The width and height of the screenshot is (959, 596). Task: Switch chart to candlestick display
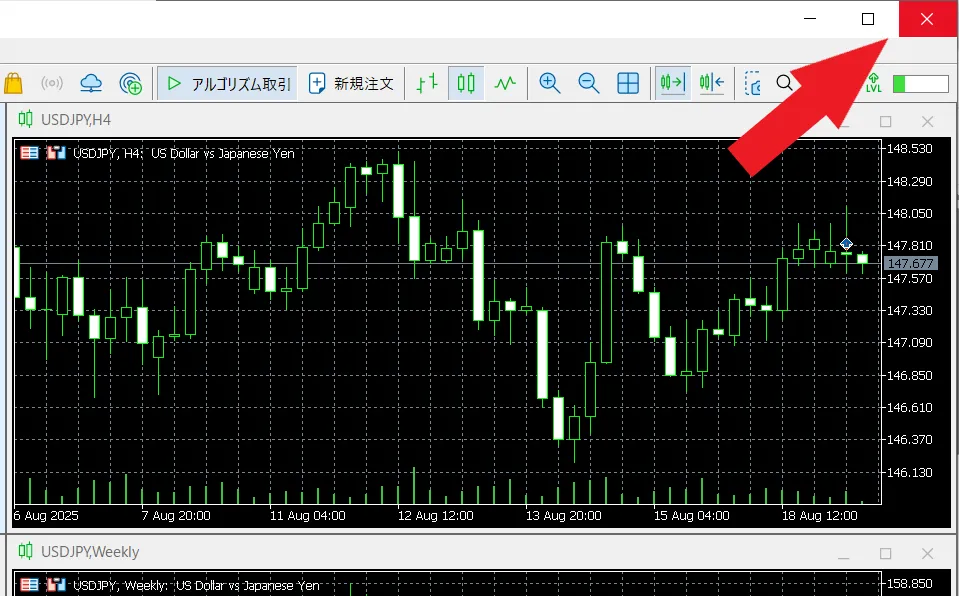coord(466,83)
